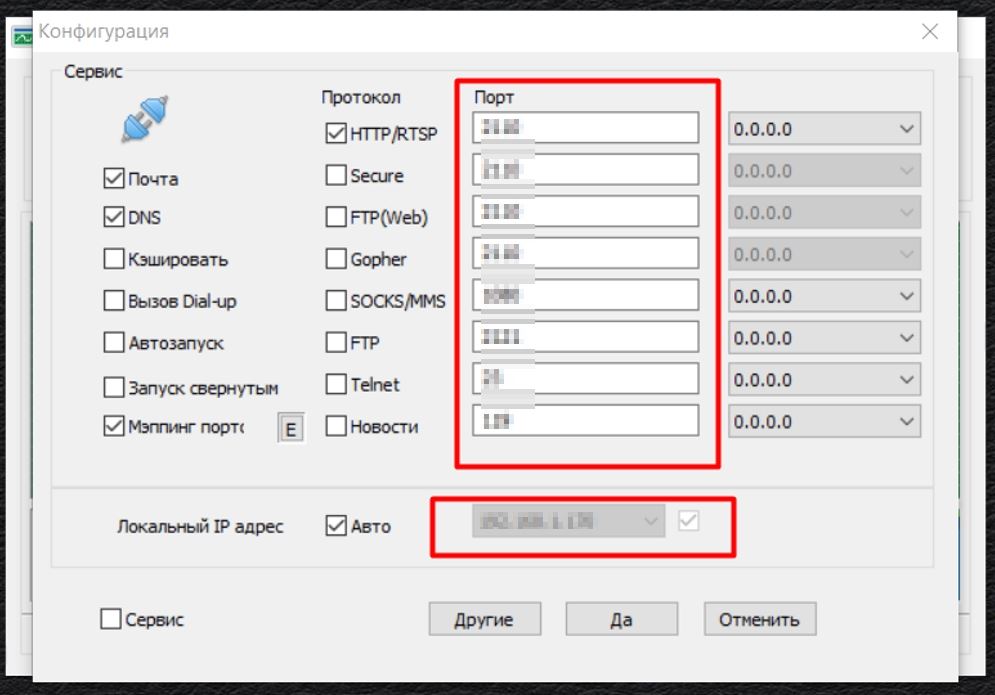995x695 pixels.
Task: Enable the Кэшировать checkbox
Action: click(114, 259)
